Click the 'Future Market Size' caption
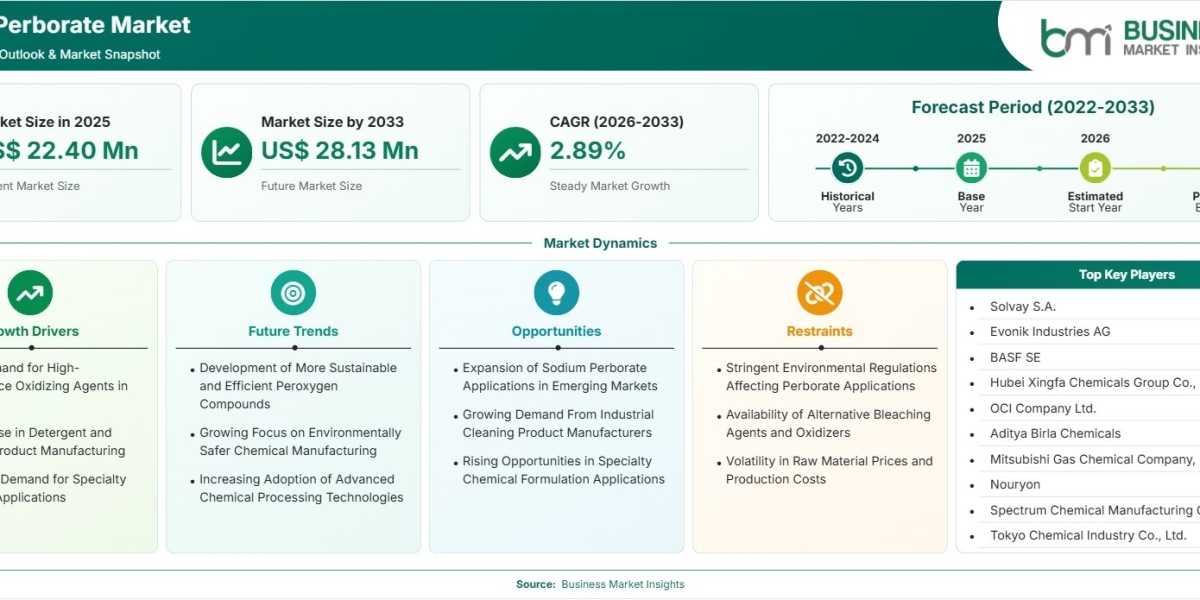This screenshot has width=1200, height=600. (312, 186)
